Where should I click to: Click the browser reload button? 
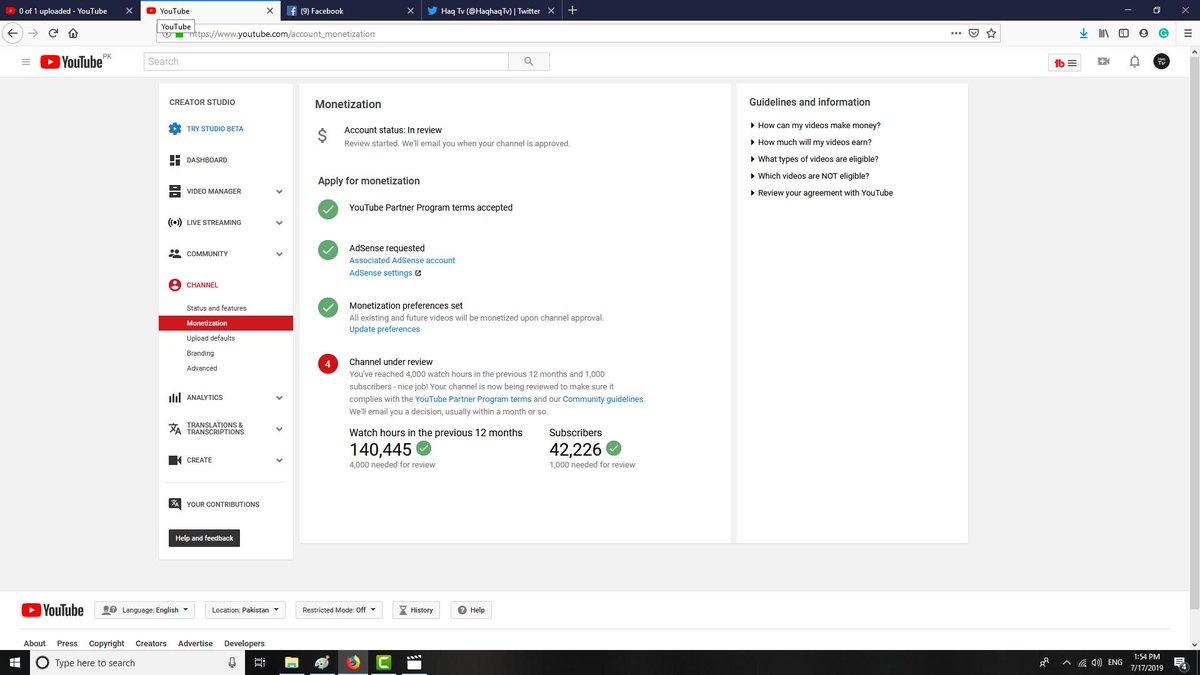53,33
